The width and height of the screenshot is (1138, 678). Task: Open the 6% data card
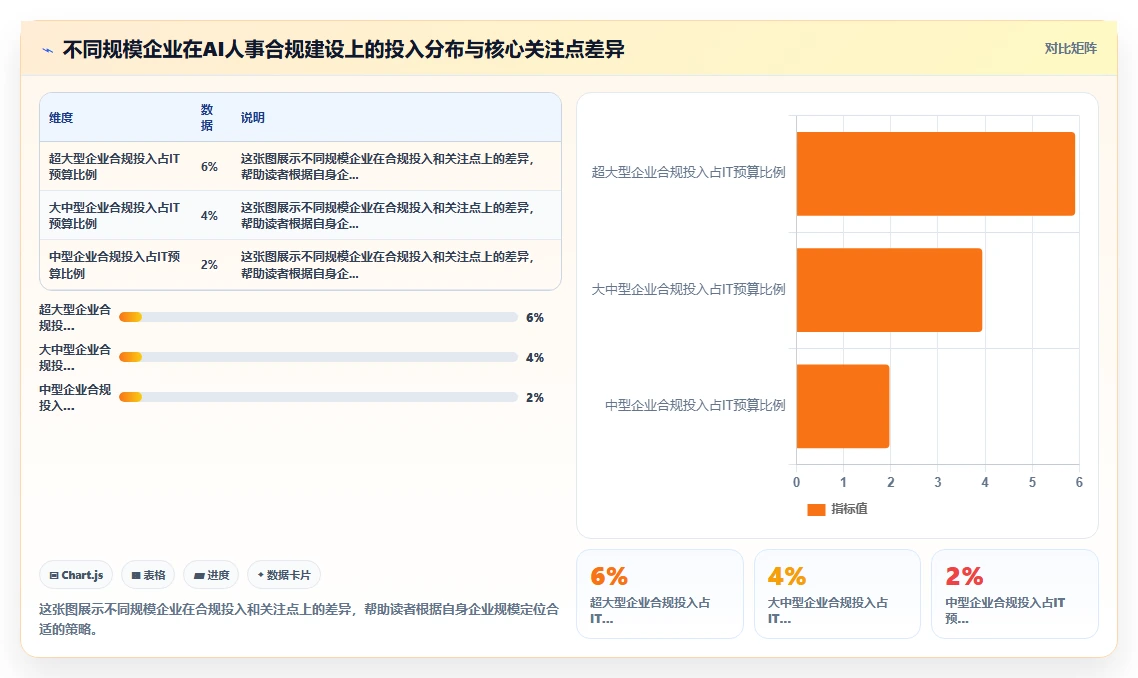coord(660,594)
